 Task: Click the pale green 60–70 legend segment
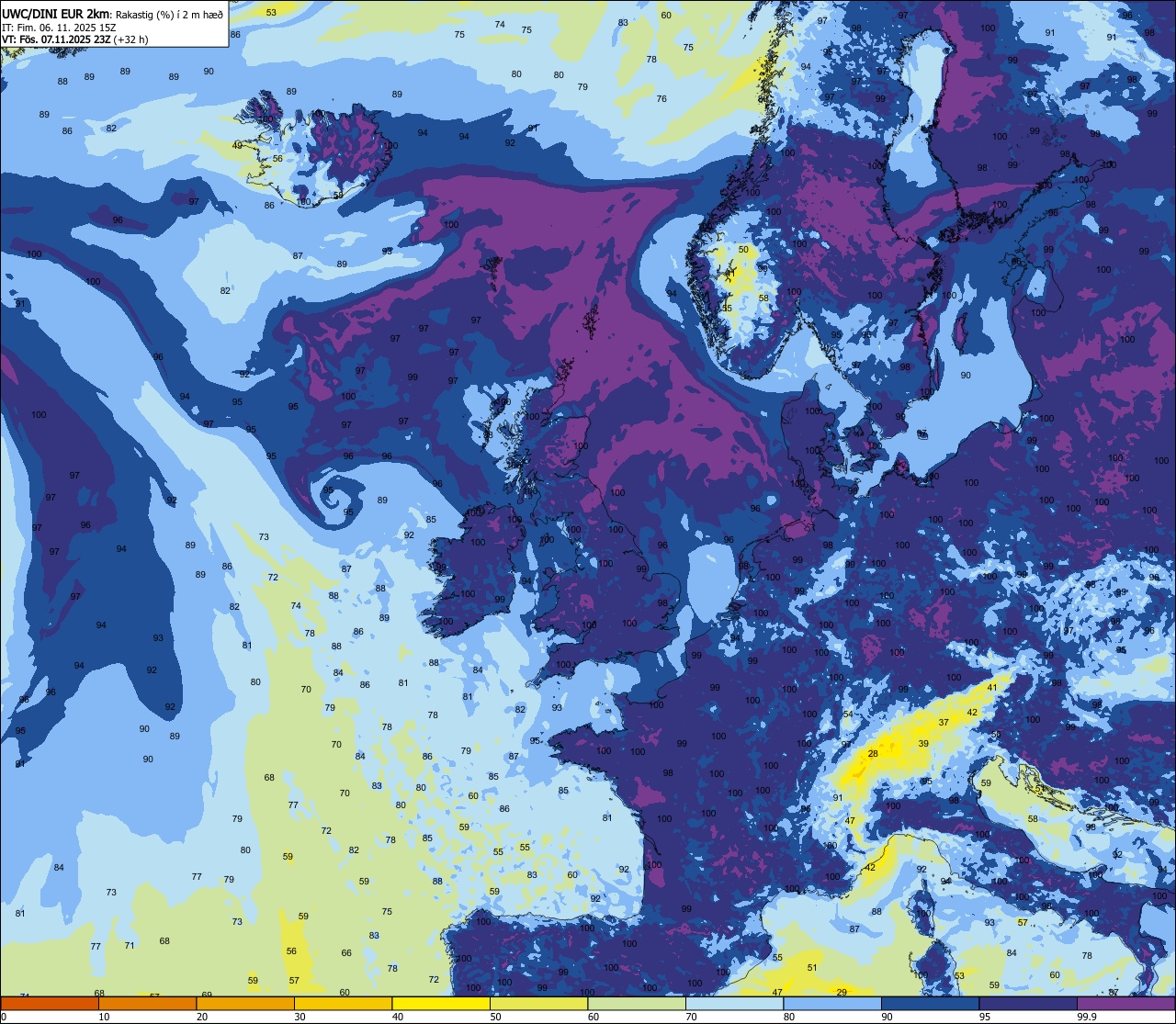637,1003
